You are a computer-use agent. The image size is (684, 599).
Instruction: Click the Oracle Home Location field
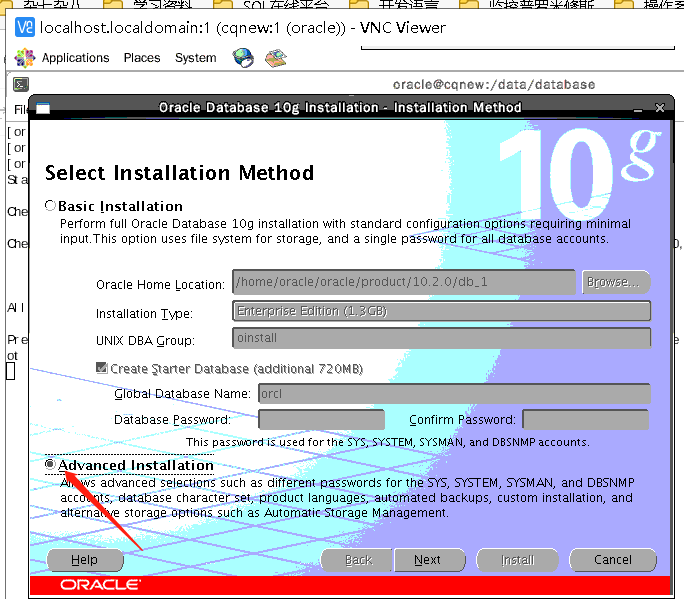coord(404,282)
